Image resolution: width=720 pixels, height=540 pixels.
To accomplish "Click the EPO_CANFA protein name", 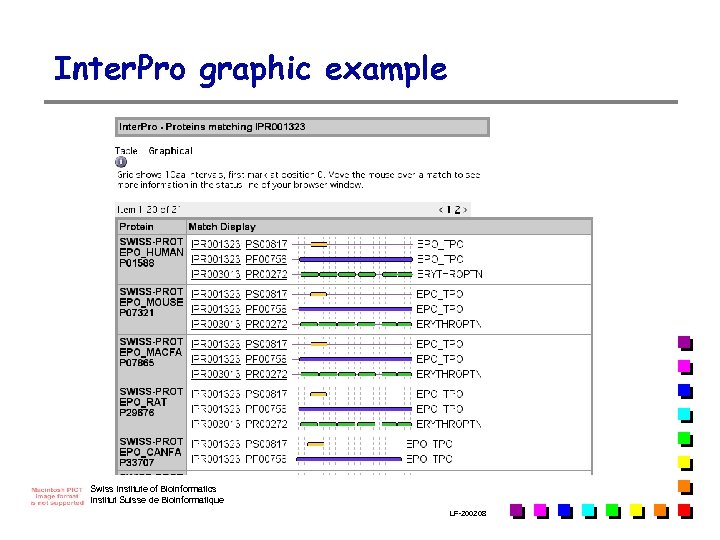I will 150,453.
